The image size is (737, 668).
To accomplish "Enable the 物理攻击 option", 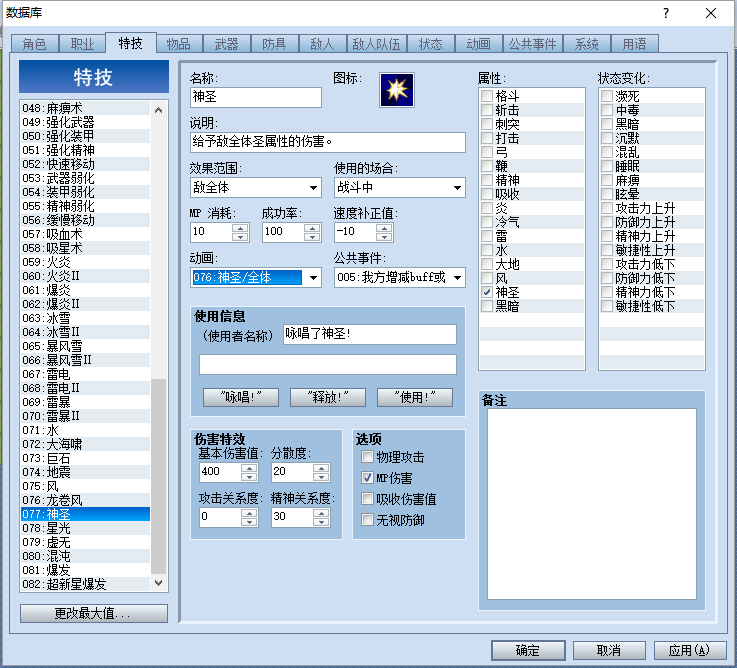I will 367,456.
